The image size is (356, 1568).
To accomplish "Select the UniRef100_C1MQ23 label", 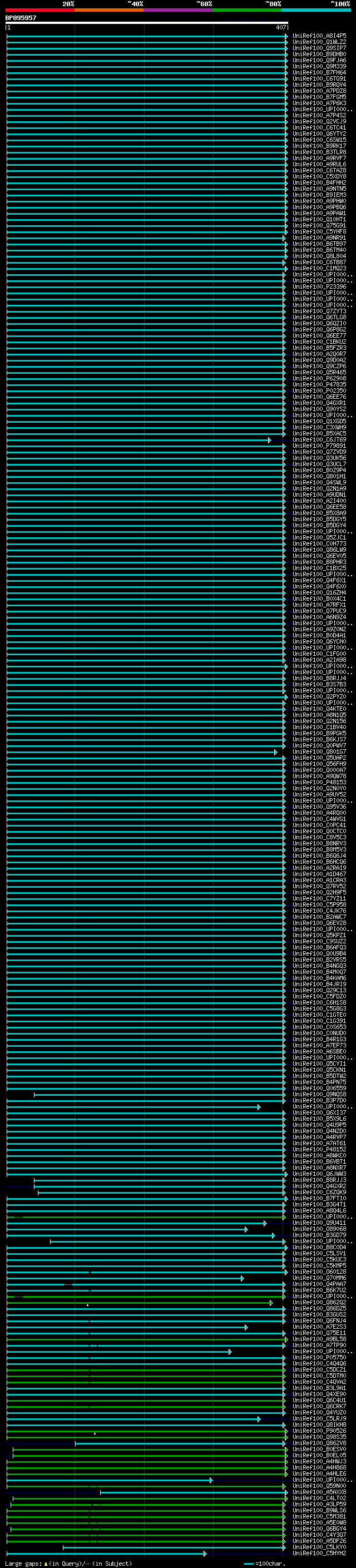I will click(319, 269).
